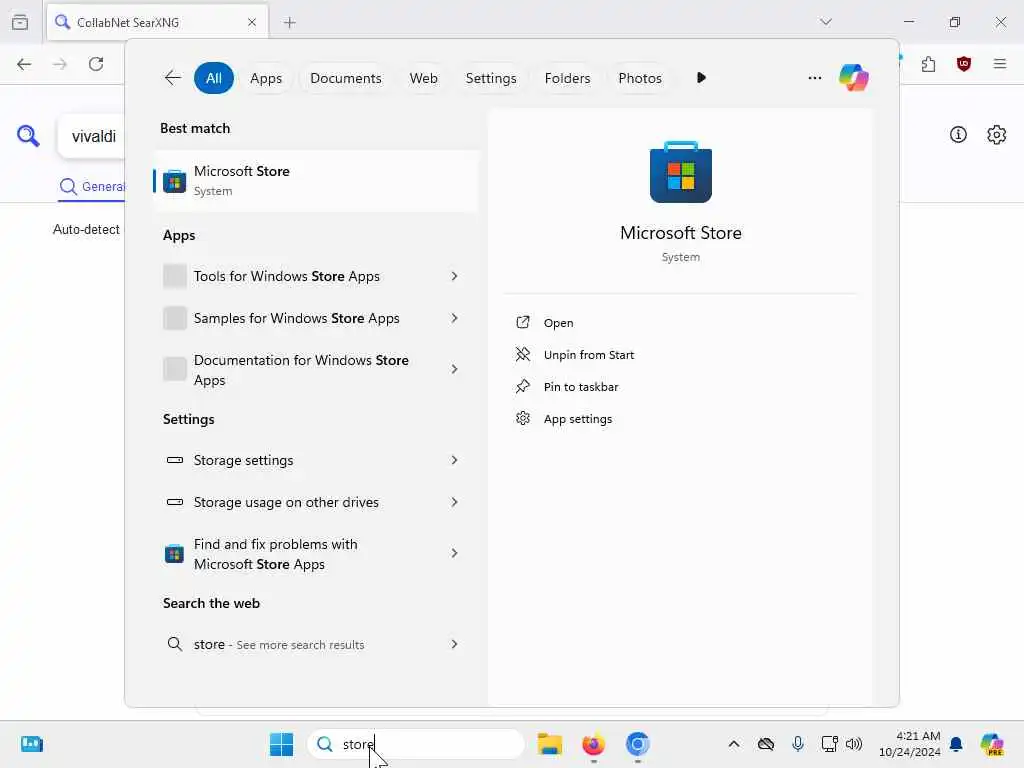
Task: Open File Explorer from taskbar
Action: click(x=549, y=744)
